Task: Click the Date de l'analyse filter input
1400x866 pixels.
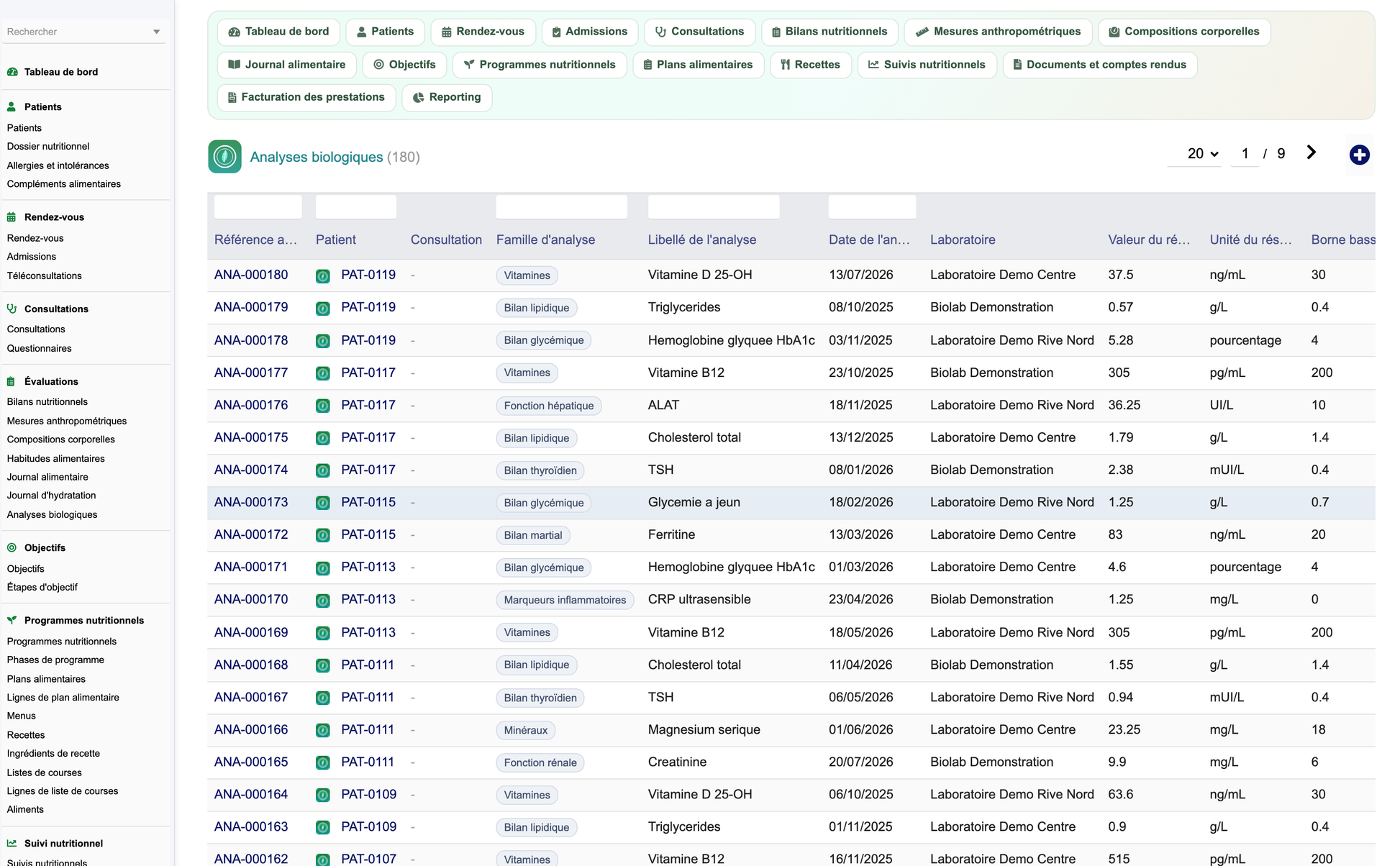Action: coord(872,207)
